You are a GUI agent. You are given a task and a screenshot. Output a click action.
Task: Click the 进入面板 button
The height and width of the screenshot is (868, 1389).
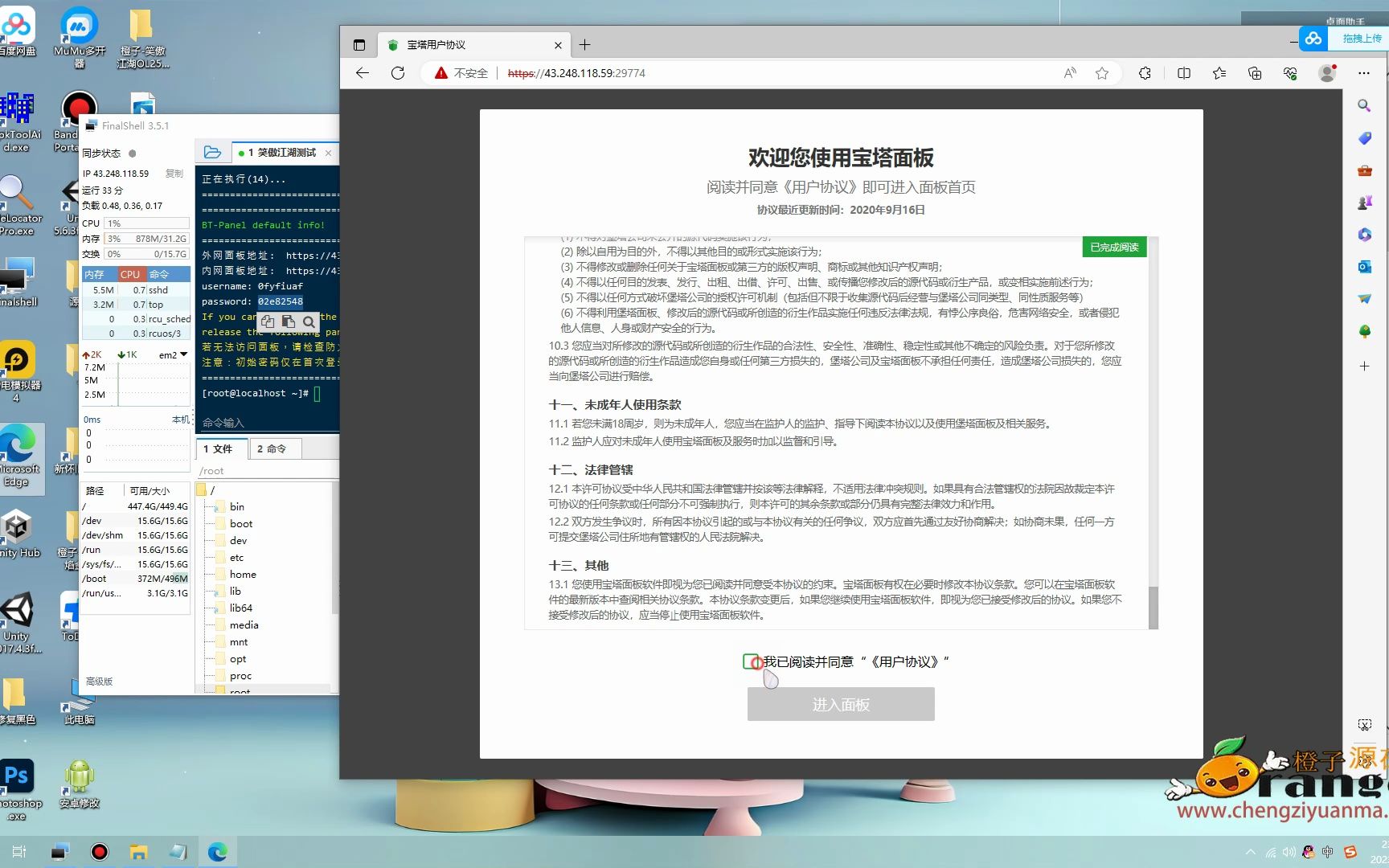pyautogui.click(x=841, y=704)
